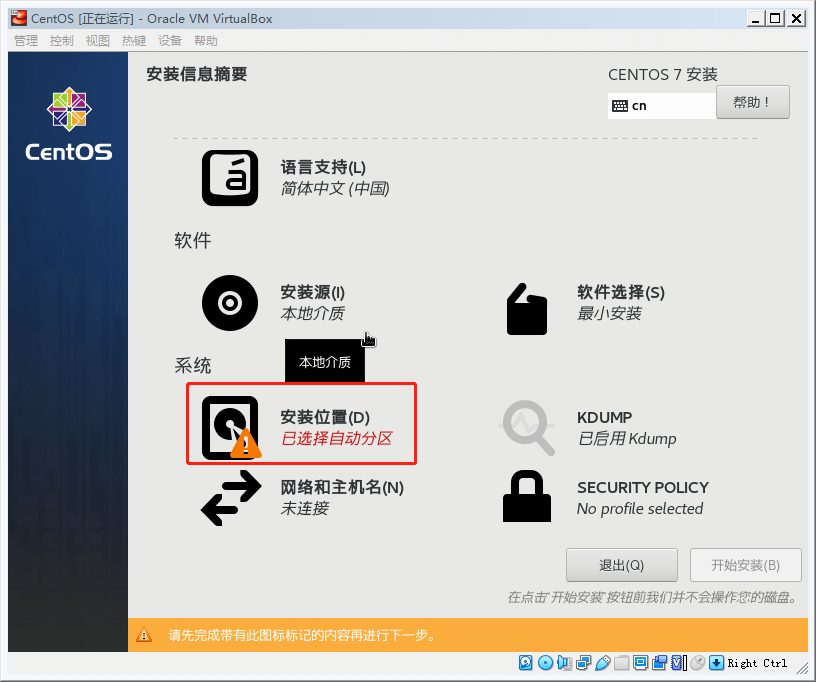Open the 语言支持(L) language icon
816x682 pixels.
click(x=230, y=178)
